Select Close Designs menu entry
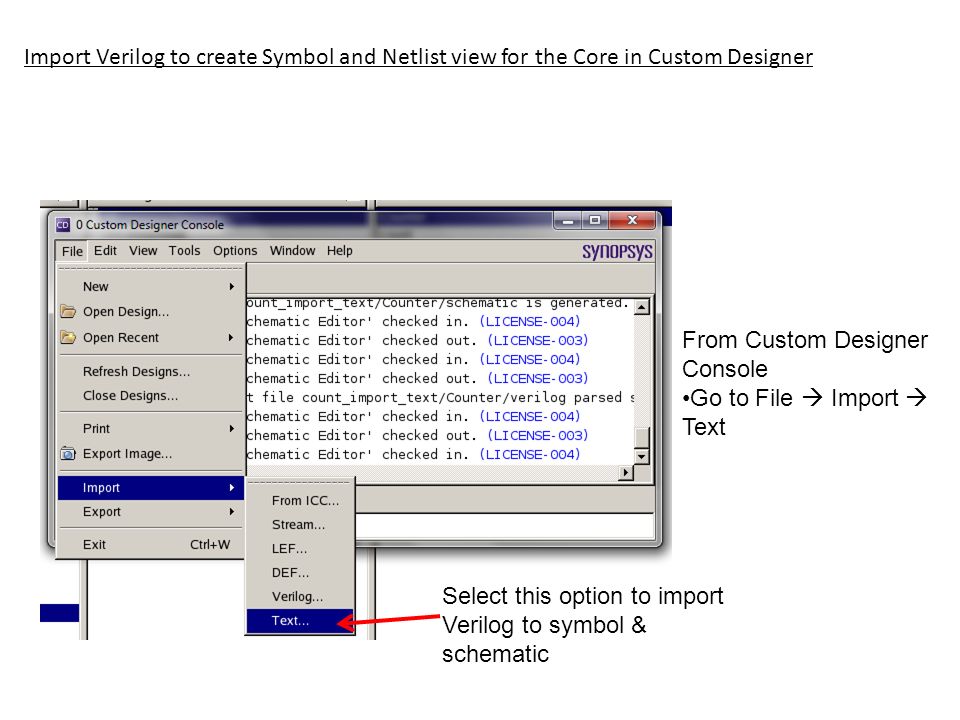The image size is (960, 720). pyautogui.click(x=151, y=396)
